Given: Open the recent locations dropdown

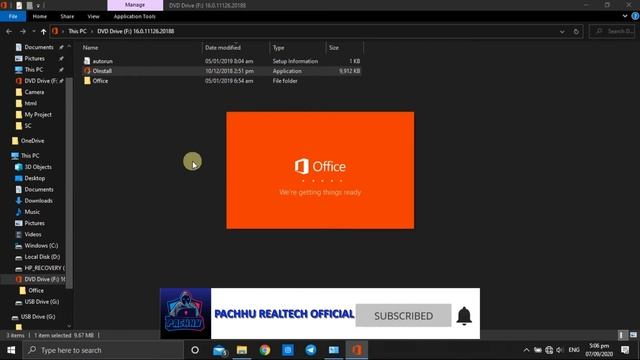Looking at the screenshot, I should coord(34,31).
